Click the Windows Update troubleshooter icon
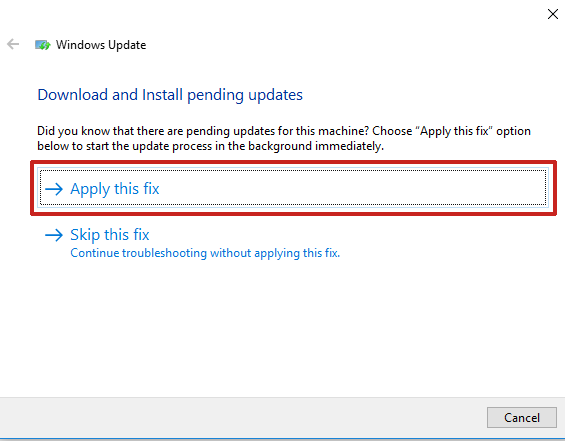The image size is (565, 441). (43, 45)
